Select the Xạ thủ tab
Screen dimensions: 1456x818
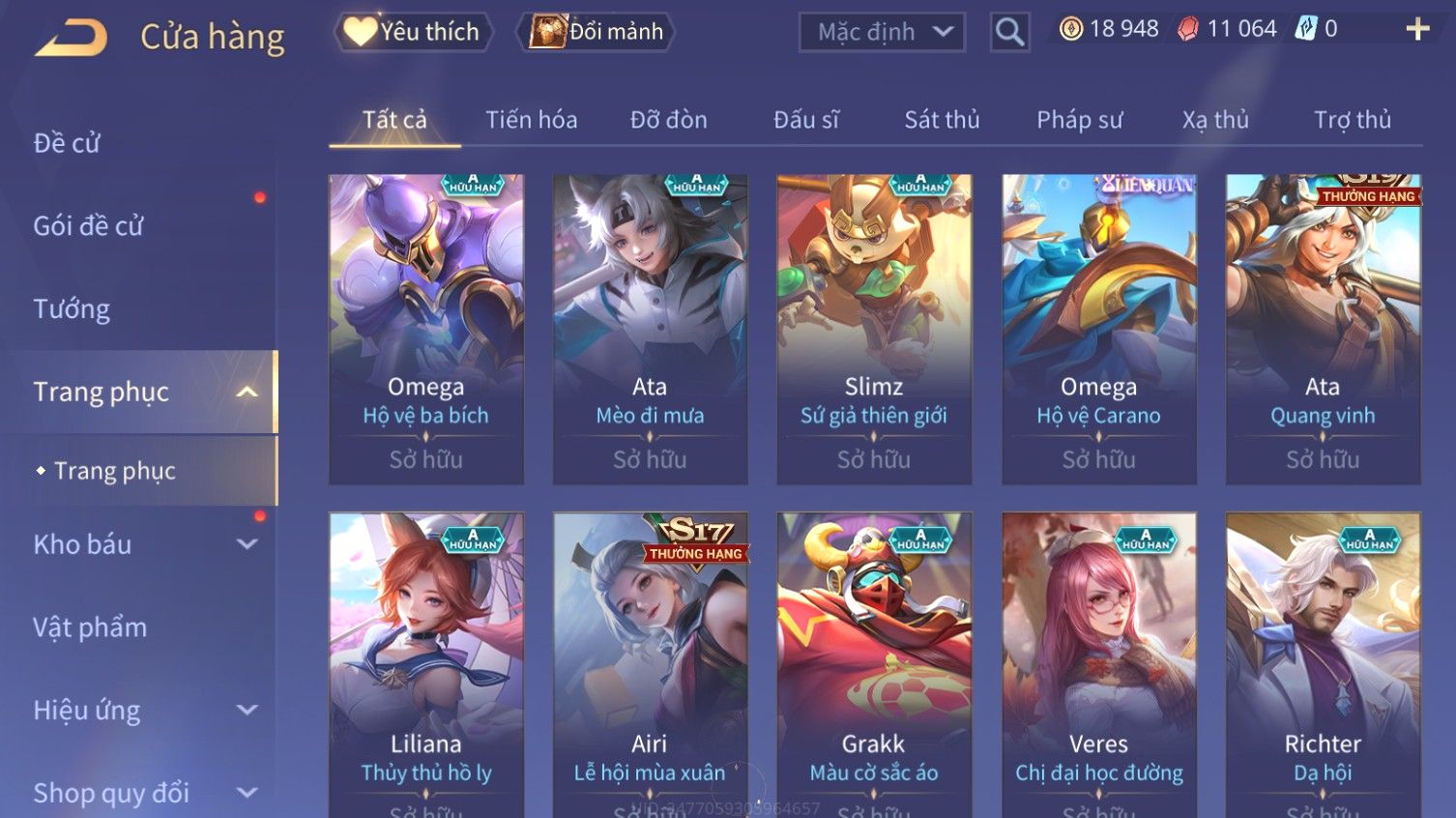coord(1215,120)
